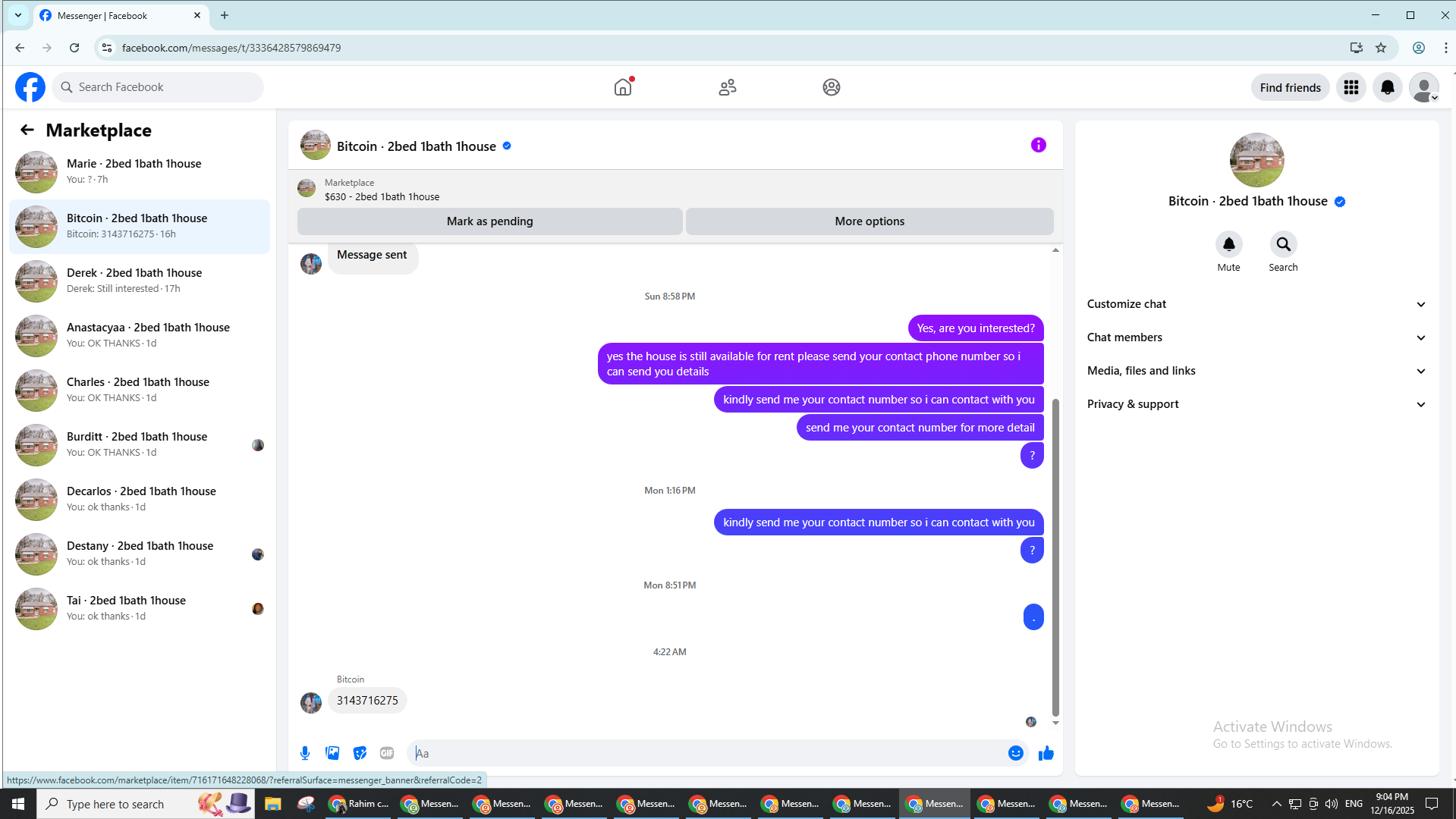Image resolution: width=1456 pixels, height=819 pixels.
Task: Open Marie's 2bed 1bath 1house conversation
Action: [x=140, y=172]
